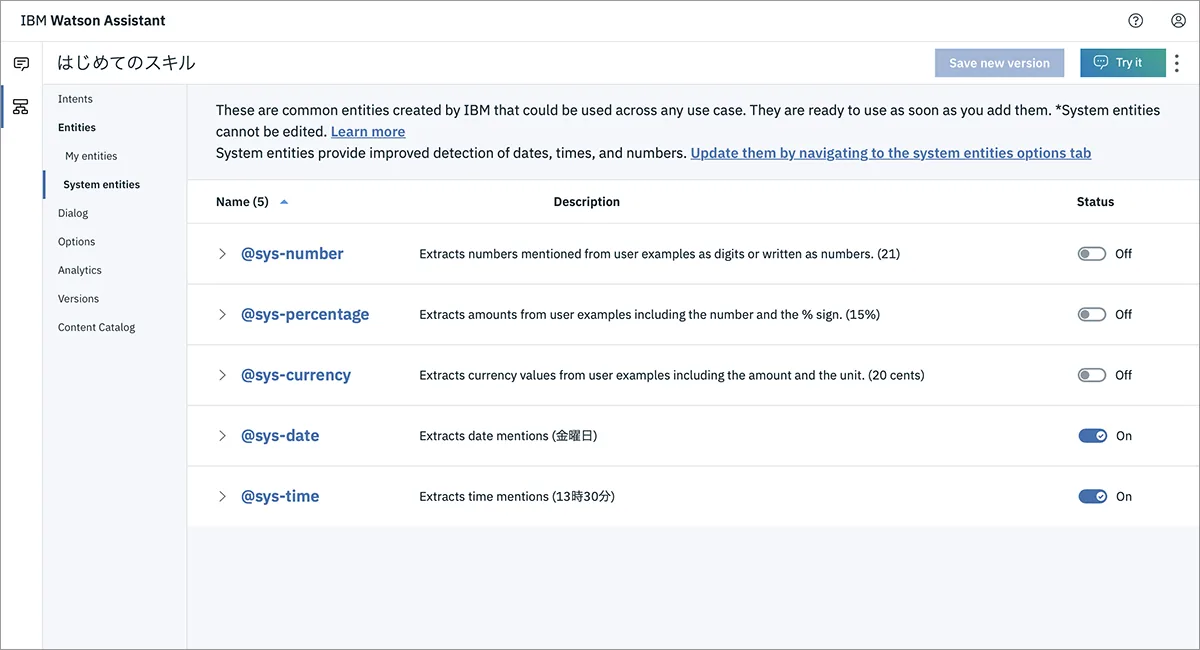This screenshot has height=650, width=1200.
Task: Open the @sys-number entity name
Action: pos(292,254)
